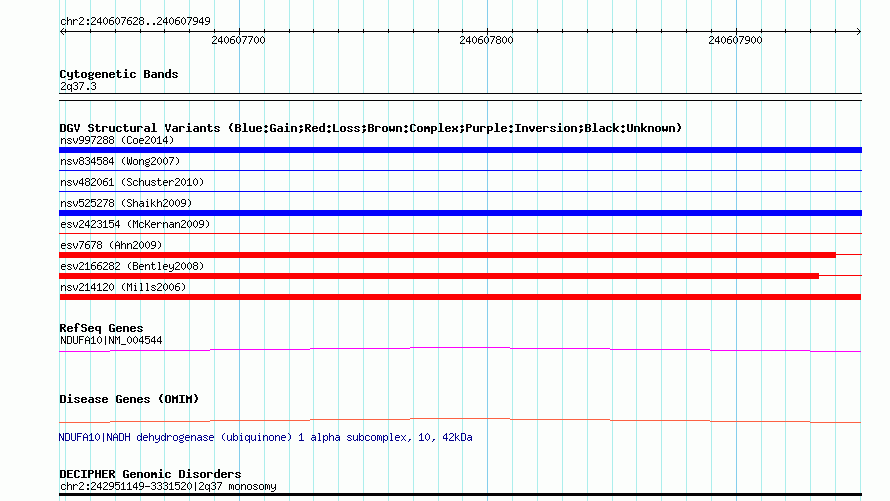Image resolution: width=890 pixels, height=501 pixels.
Task: Open the esv2423154 (McKernan2009) variant label
Action: click(135, 224)
